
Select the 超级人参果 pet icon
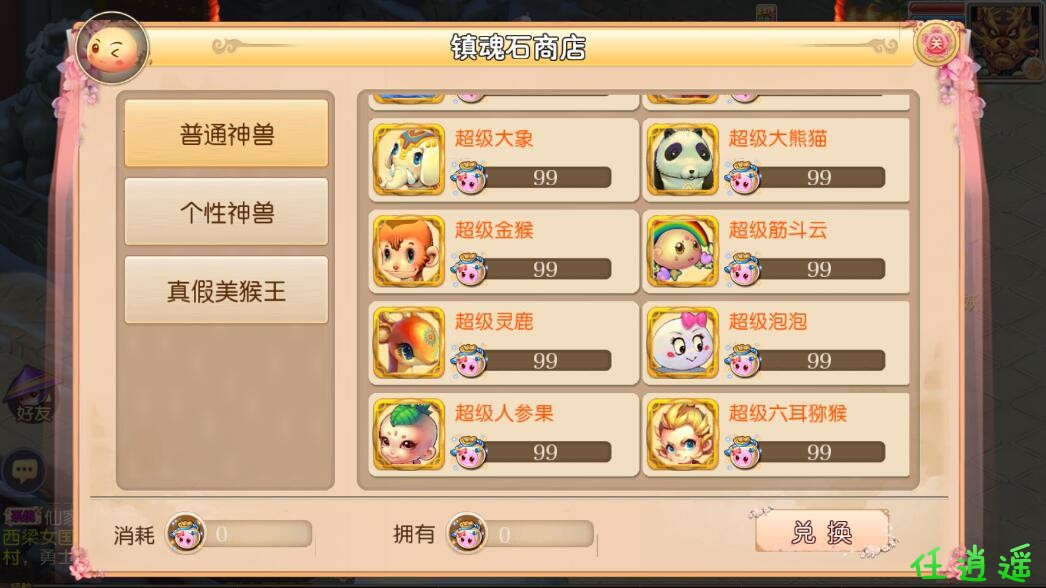(408, 434)
